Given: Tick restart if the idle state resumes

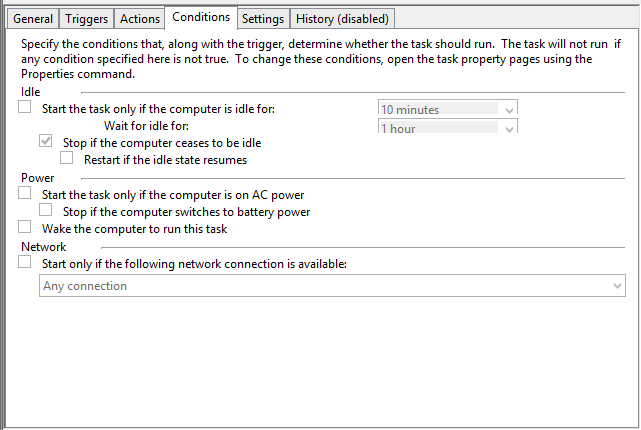Looking at the screenshot, I should pyautogui.click(x=67, y=158).
